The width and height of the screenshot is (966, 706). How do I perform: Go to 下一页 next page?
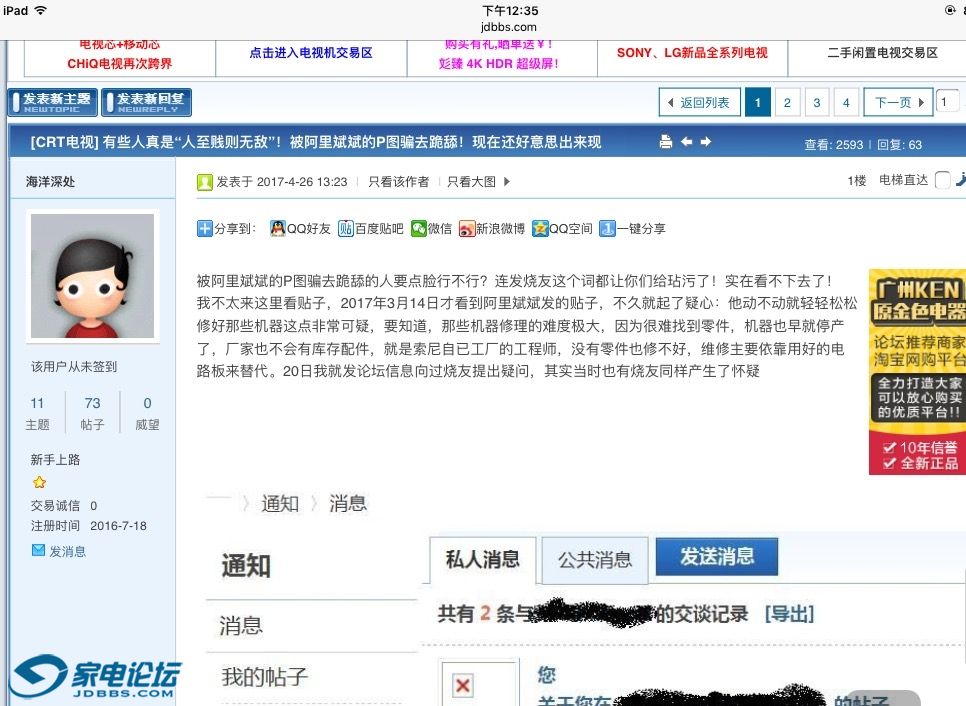[896, 102]
